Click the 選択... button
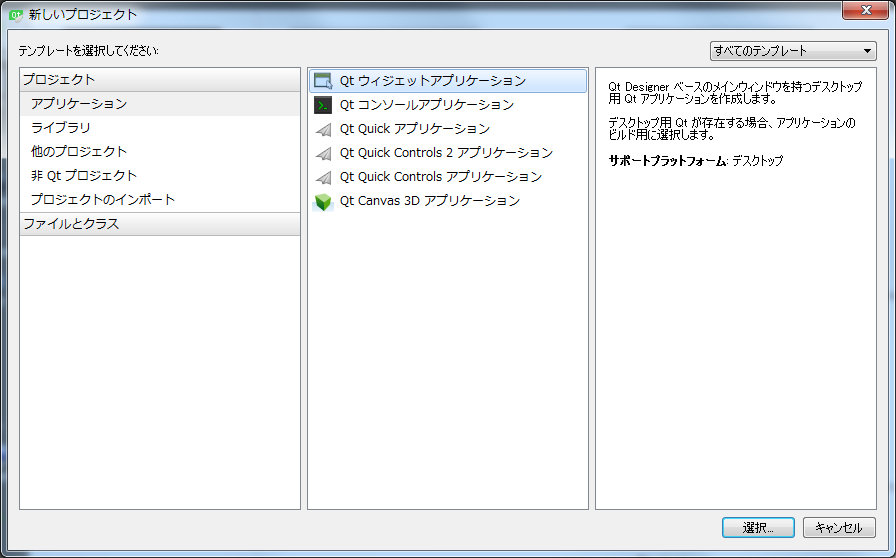896x558 pixels. point(758,528)
